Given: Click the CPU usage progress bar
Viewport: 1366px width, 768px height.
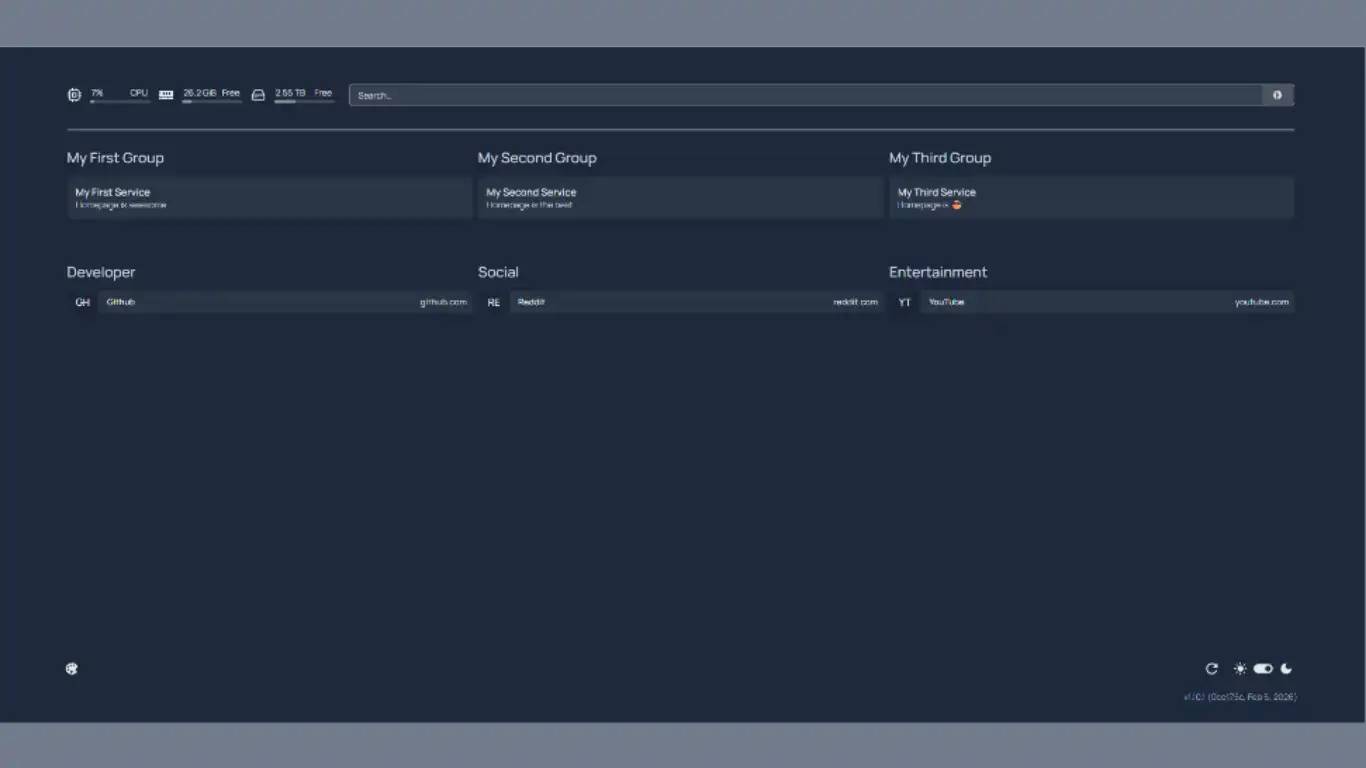Looking at the screenshot, I should [120, 101].
